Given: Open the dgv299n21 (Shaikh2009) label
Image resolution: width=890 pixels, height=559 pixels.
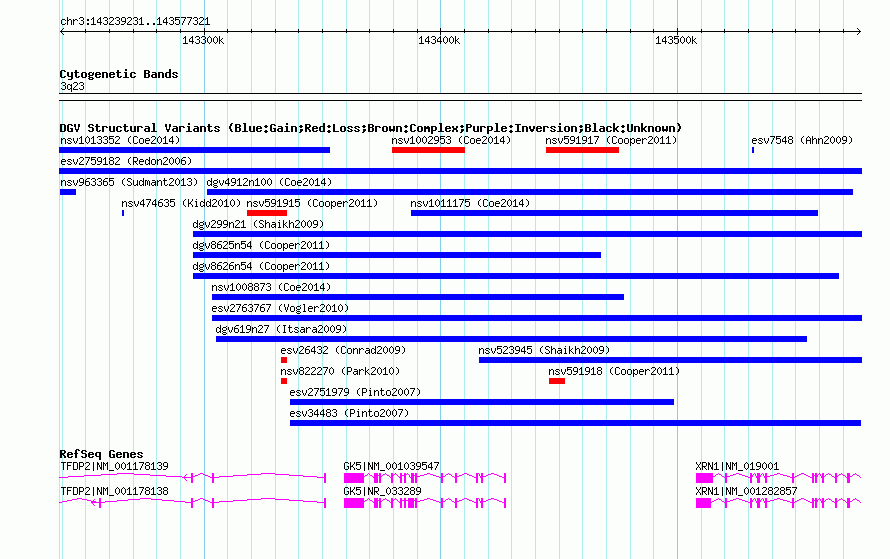Looking at the screenshot, I should (258, 224).
